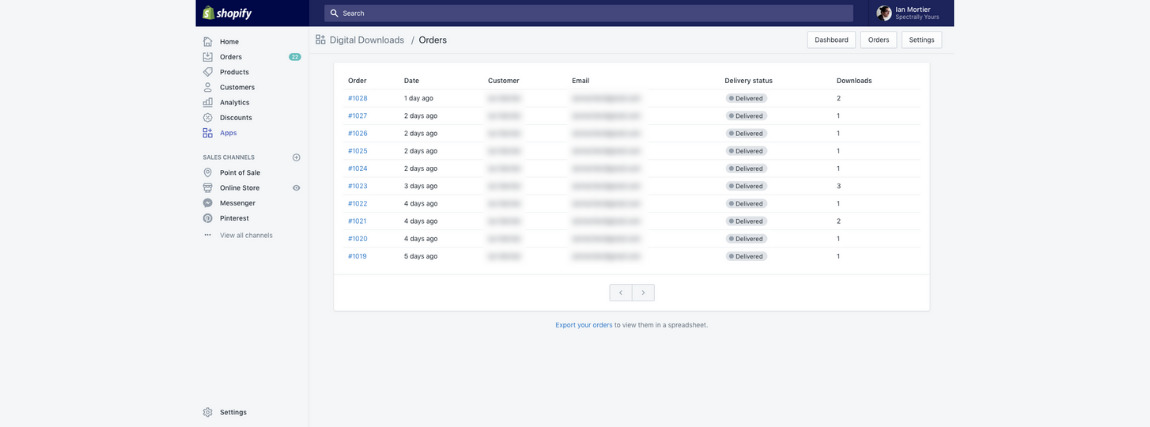Open the Ian Mortier account menu

(908, 13)
